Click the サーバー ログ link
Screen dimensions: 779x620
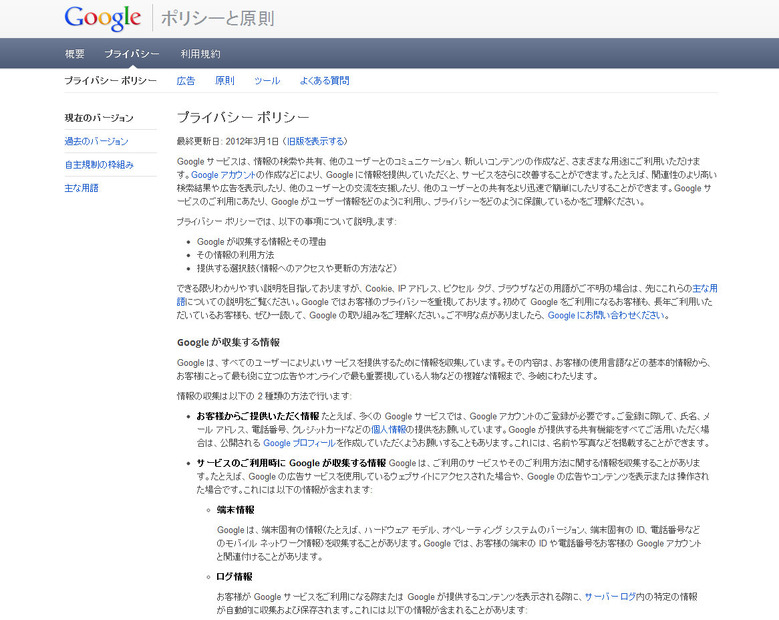pos(610,596)
